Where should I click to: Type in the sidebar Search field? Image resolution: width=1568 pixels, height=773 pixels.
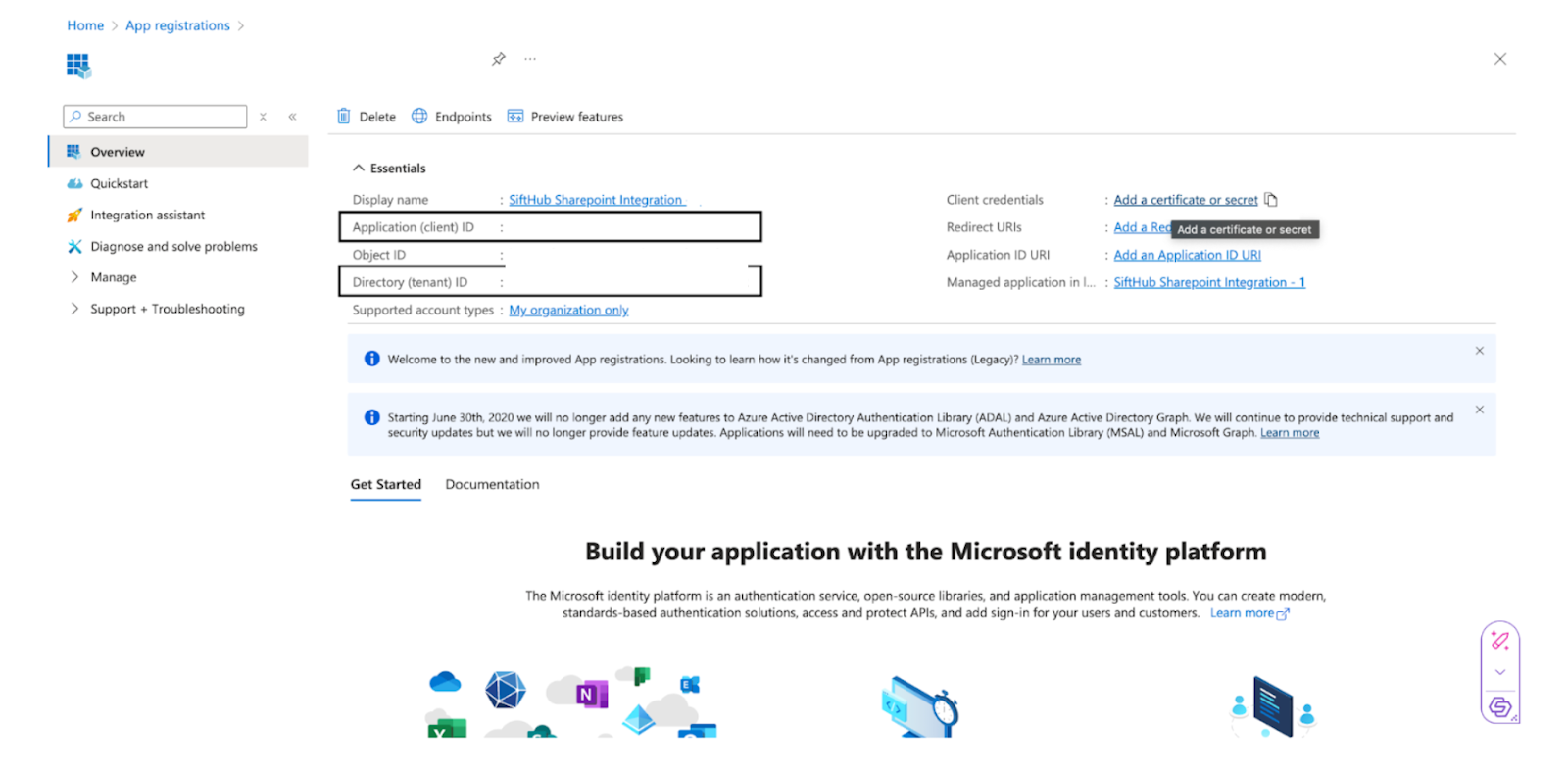(162, 117)
